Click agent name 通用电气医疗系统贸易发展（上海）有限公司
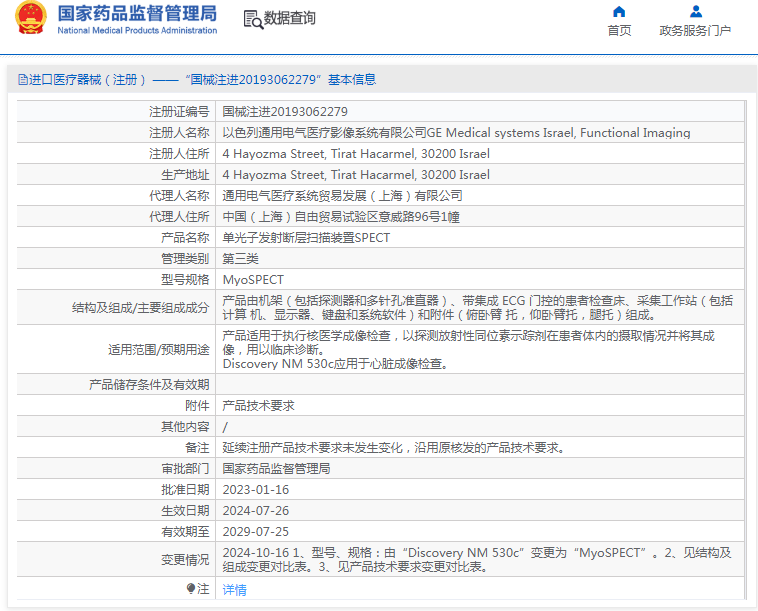The image size is (758, 611). (342, 196)
